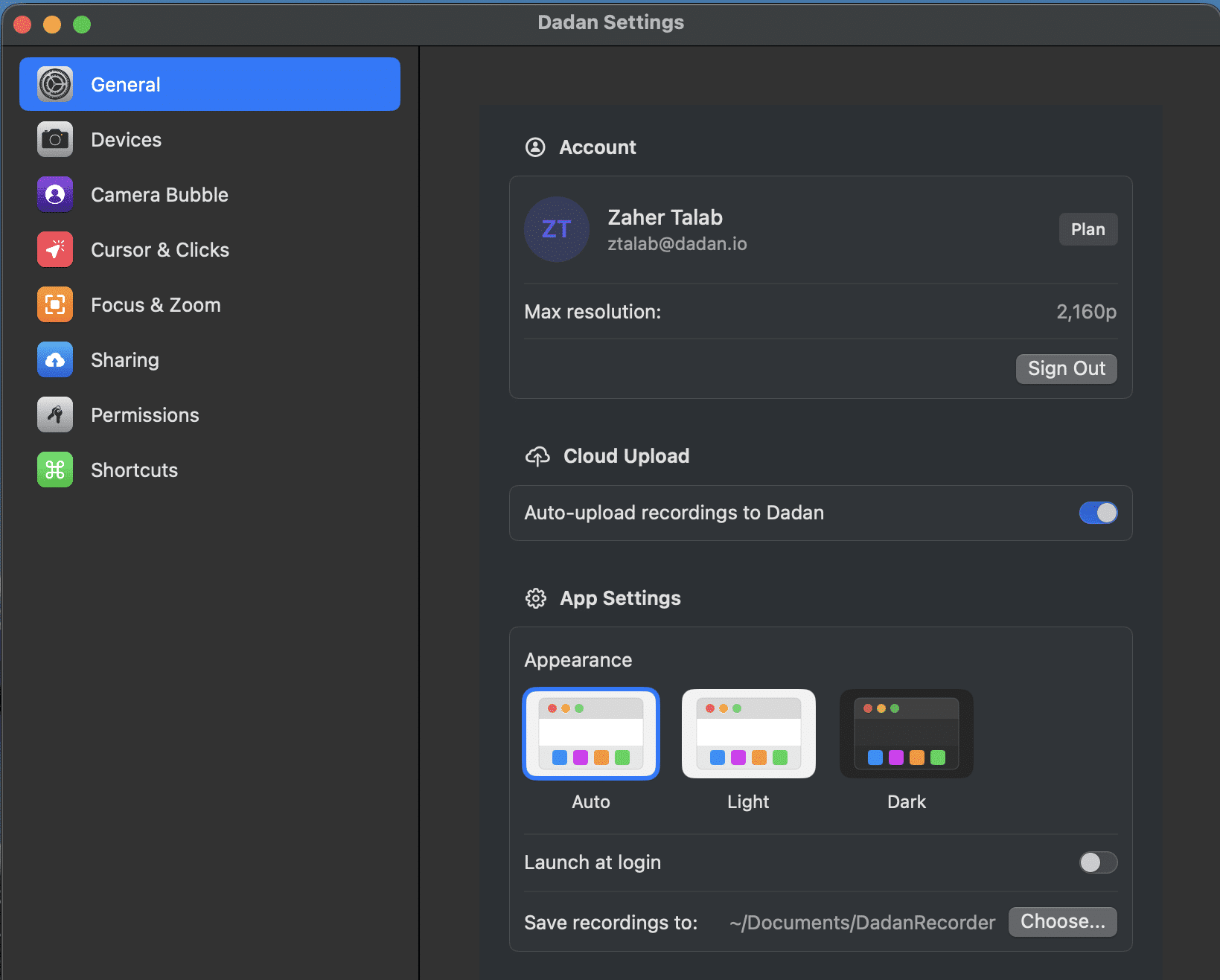Open the General settings tab
The width and height of the screenshot is (1220, 980).
(209, 84)
